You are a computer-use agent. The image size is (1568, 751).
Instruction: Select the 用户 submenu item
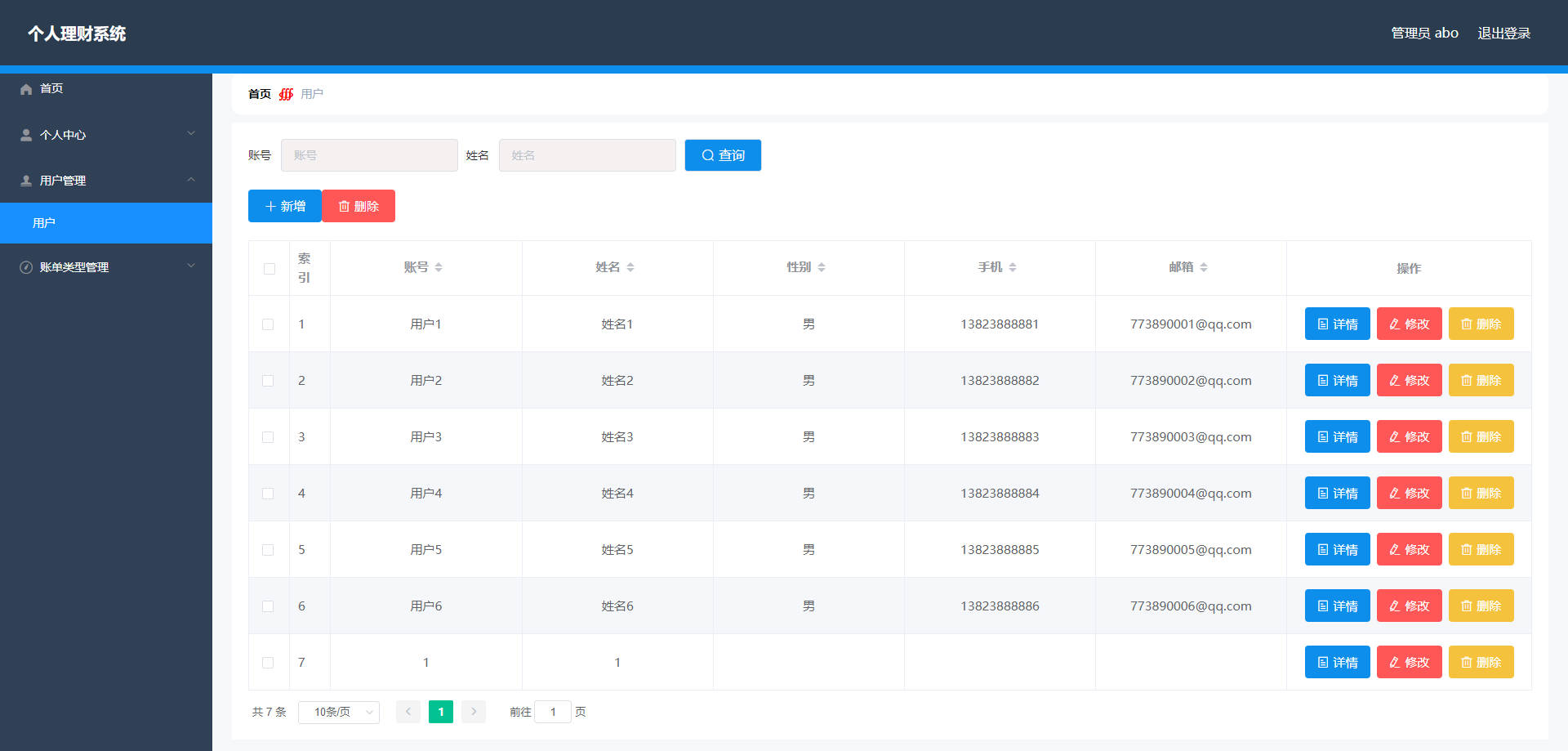(106, 223)
